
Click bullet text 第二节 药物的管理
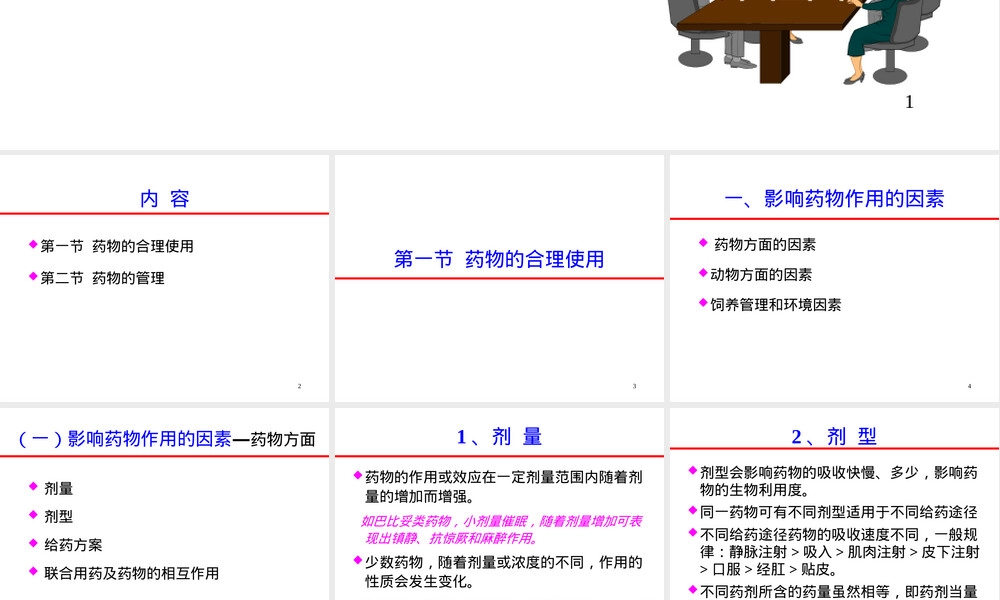point(102,278)
